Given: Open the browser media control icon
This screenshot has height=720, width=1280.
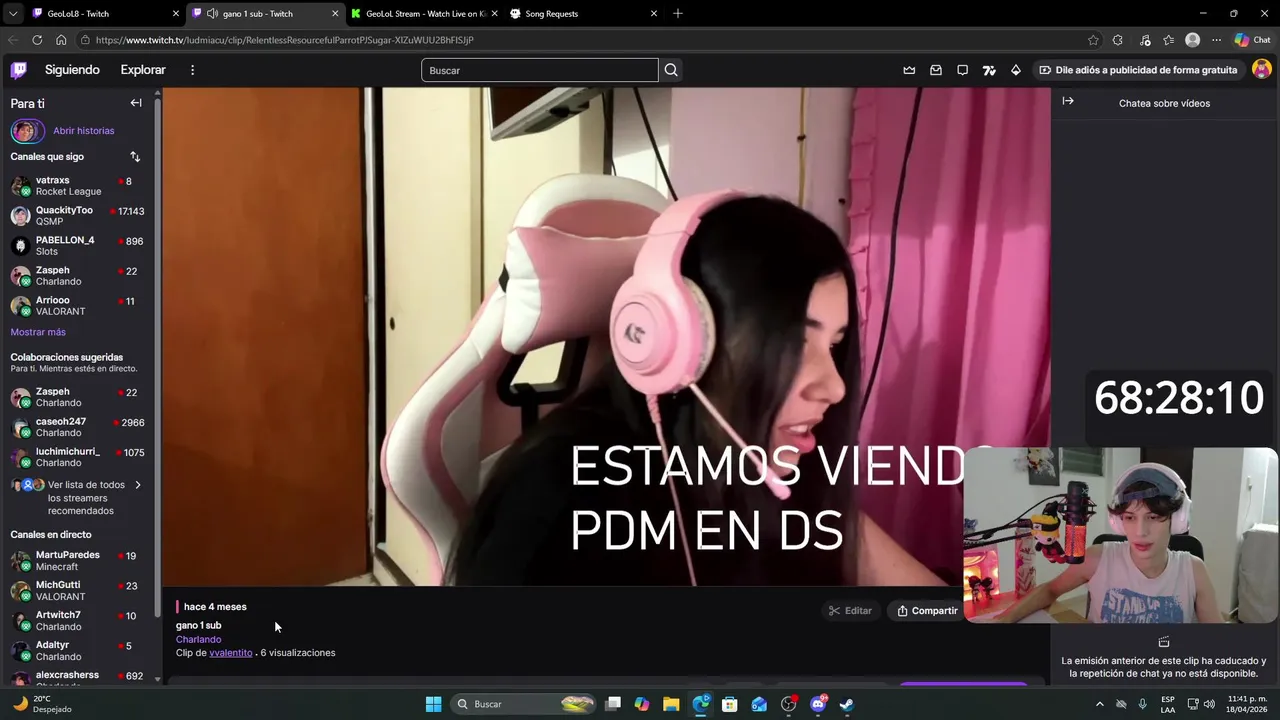Looking at the screenshot, I should click(x=1144, y=40).
